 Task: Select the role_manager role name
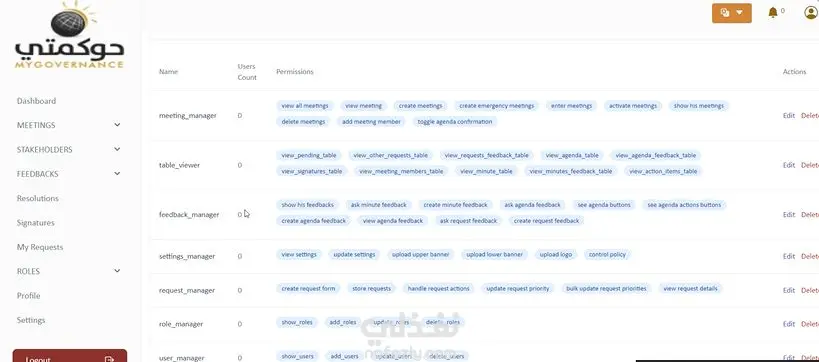181,324
